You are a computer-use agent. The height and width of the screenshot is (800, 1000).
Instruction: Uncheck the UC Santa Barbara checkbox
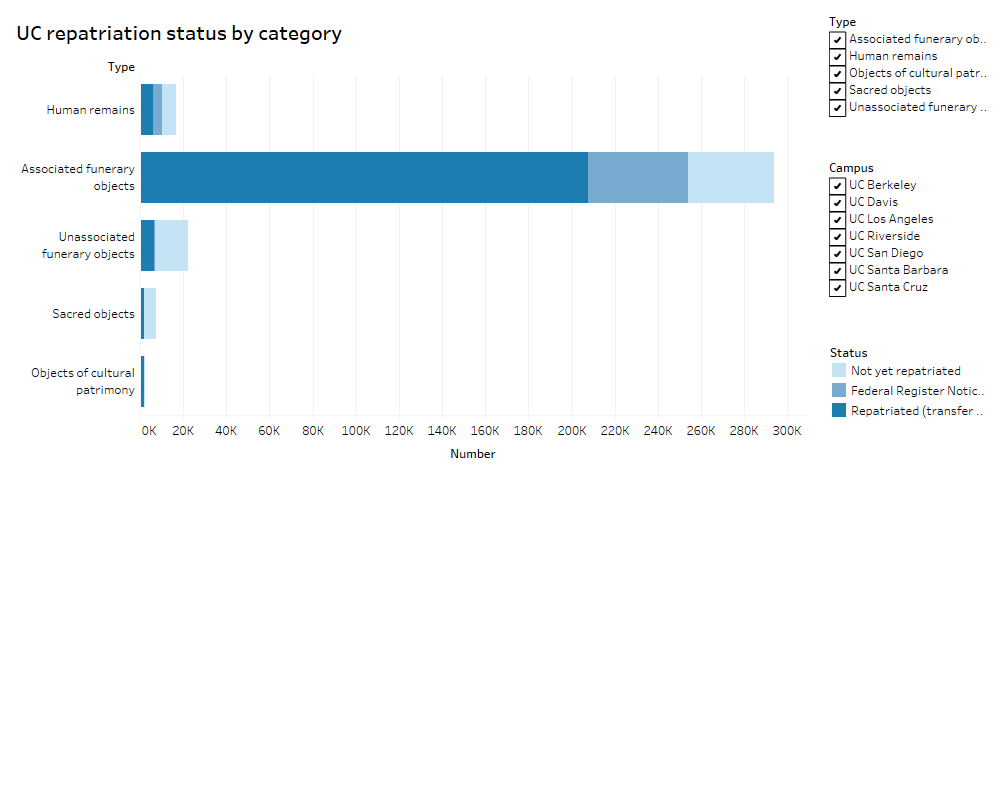pos(837,271)
